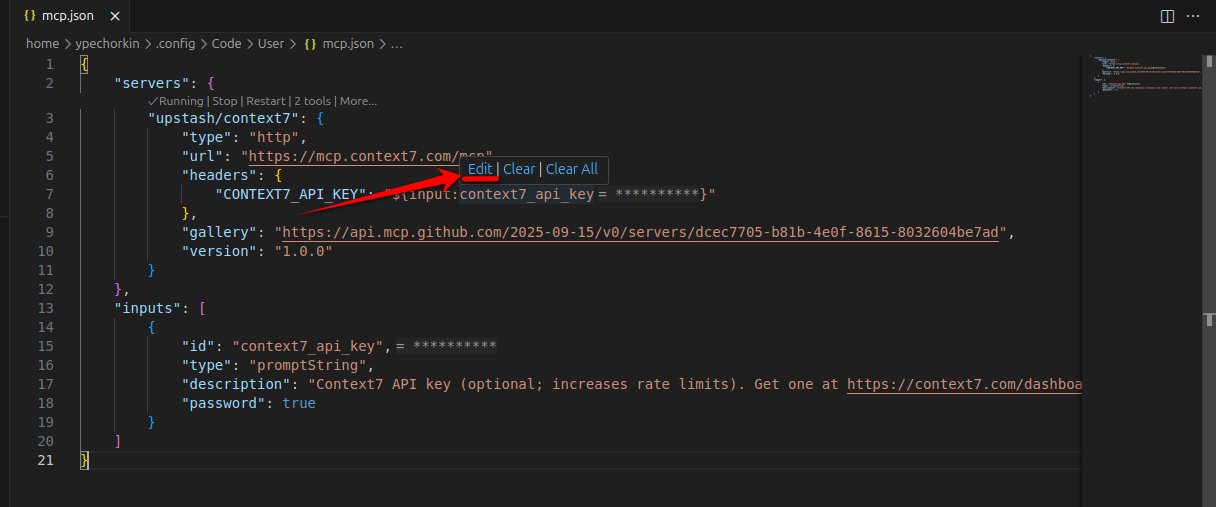Open the 'ypechorkin' breadcrumb folder
1216x507 pixels.
(x=107, y=44)
